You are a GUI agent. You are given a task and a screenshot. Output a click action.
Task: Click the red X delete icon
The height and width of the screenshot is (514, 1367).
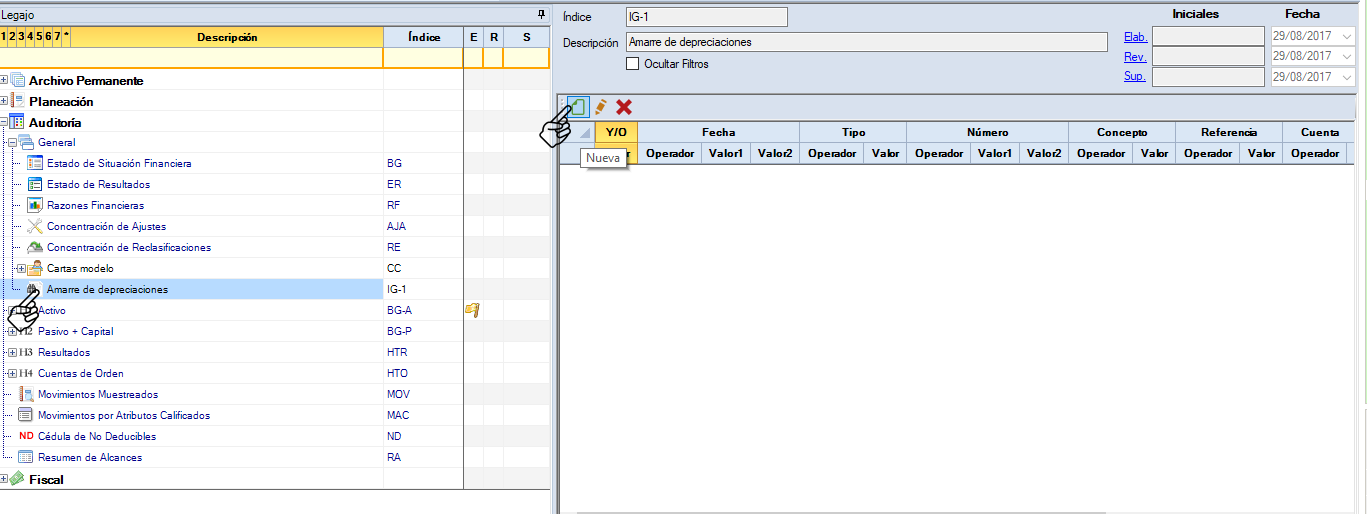(624, 106)
